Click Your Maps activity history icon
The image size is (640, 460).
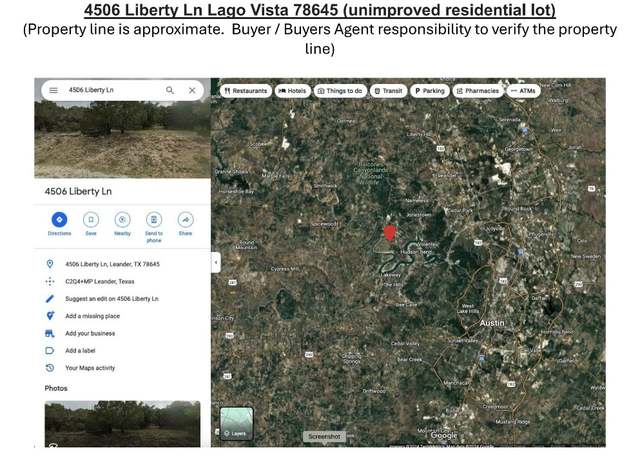[x=50, y=368]
